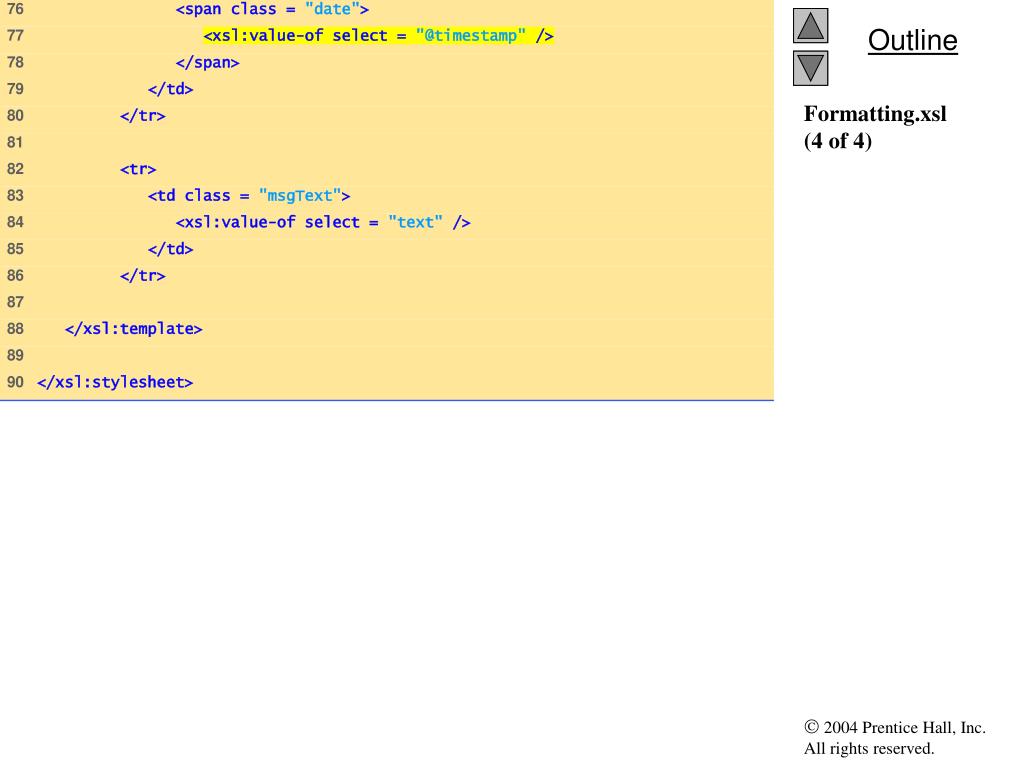Select the Formatting.xsl (4 of 4) title
The image size is (1024, 768).
[x=875, y=127]
